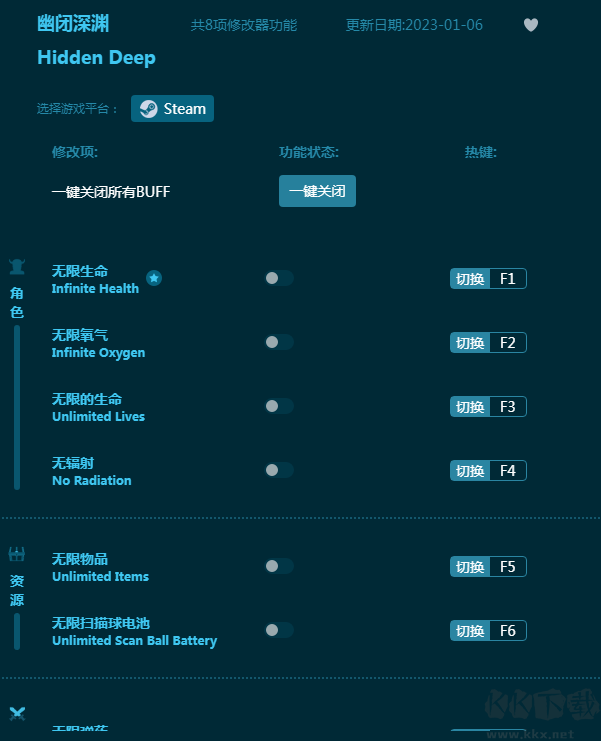Viewport: 601px width, 741px height.
Task: Click the character category helmet icon
Action: (x=17, y=267)
